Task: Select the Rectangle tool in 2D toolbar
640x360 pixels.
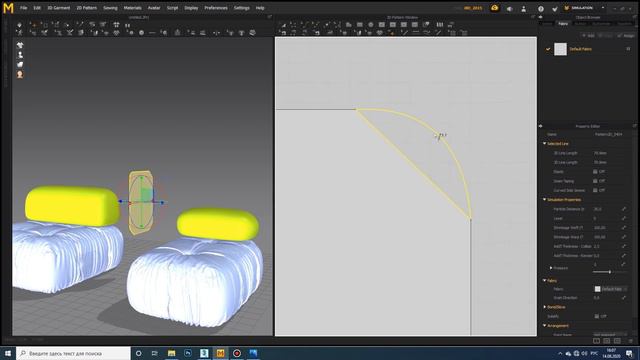Action: [x=360, y=25]
